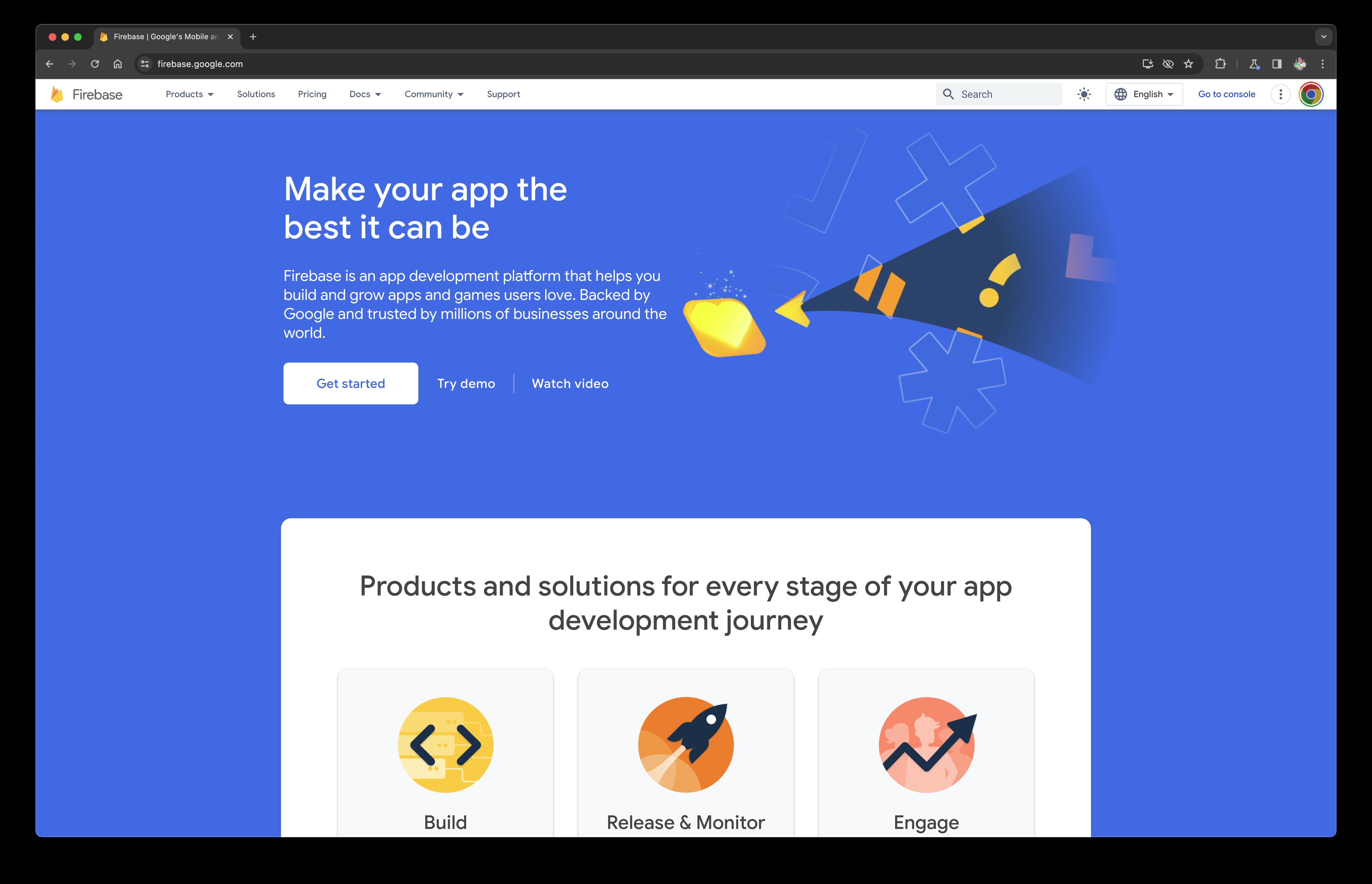1372x884 pixels.
Task: Expand the Docs dropdown menu
Action: pos(365,94)
